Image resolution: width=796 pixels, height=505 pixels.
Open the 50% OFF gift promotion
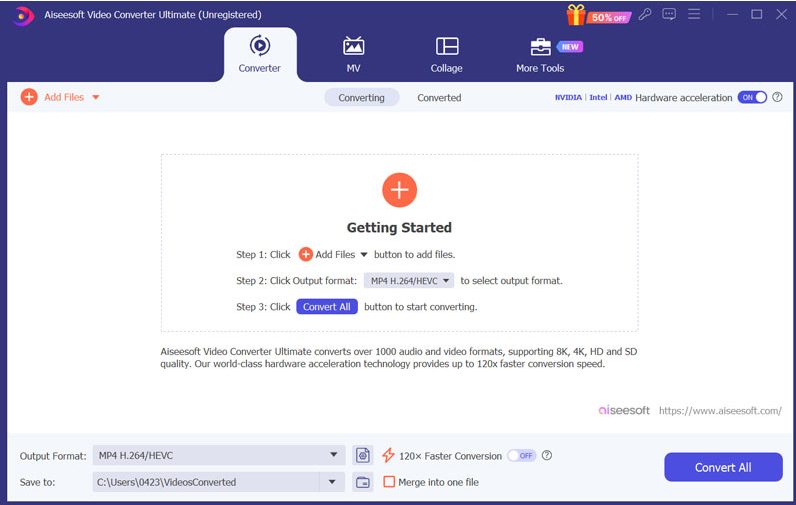click(599, 15)
